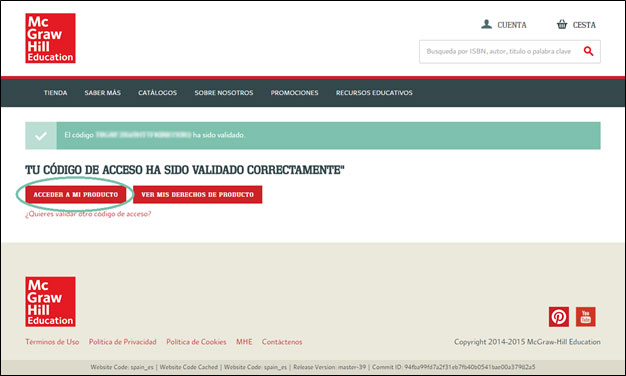Click 'ha sido validado' banner message

[x=218, y=135]
